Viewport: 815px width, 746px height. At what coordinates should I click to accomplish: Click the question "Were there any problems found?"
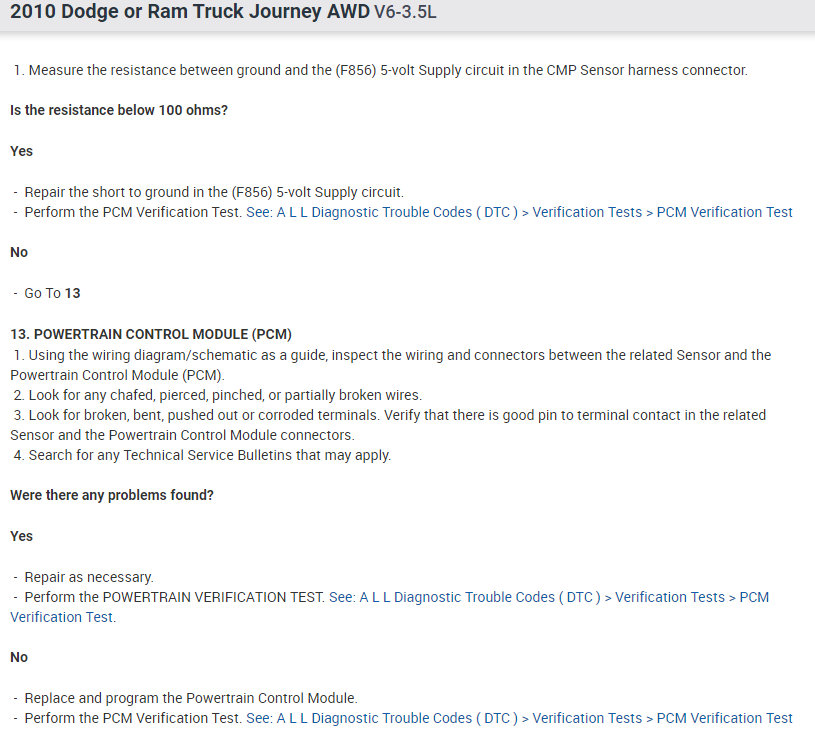point(112,495)
